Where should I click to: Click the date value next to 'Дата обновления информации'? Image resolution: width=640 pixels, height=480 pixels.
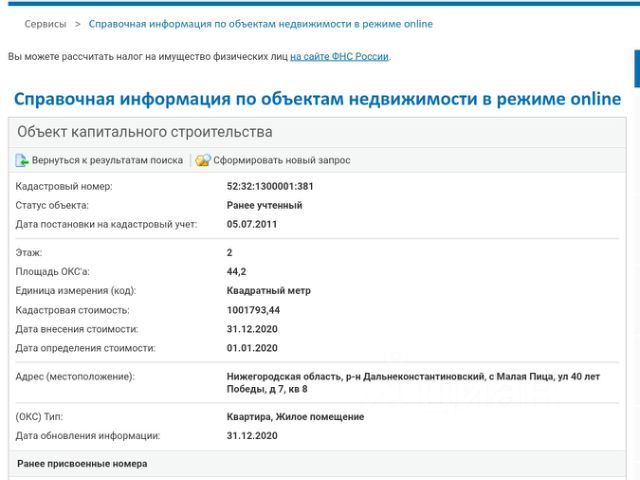252,436
